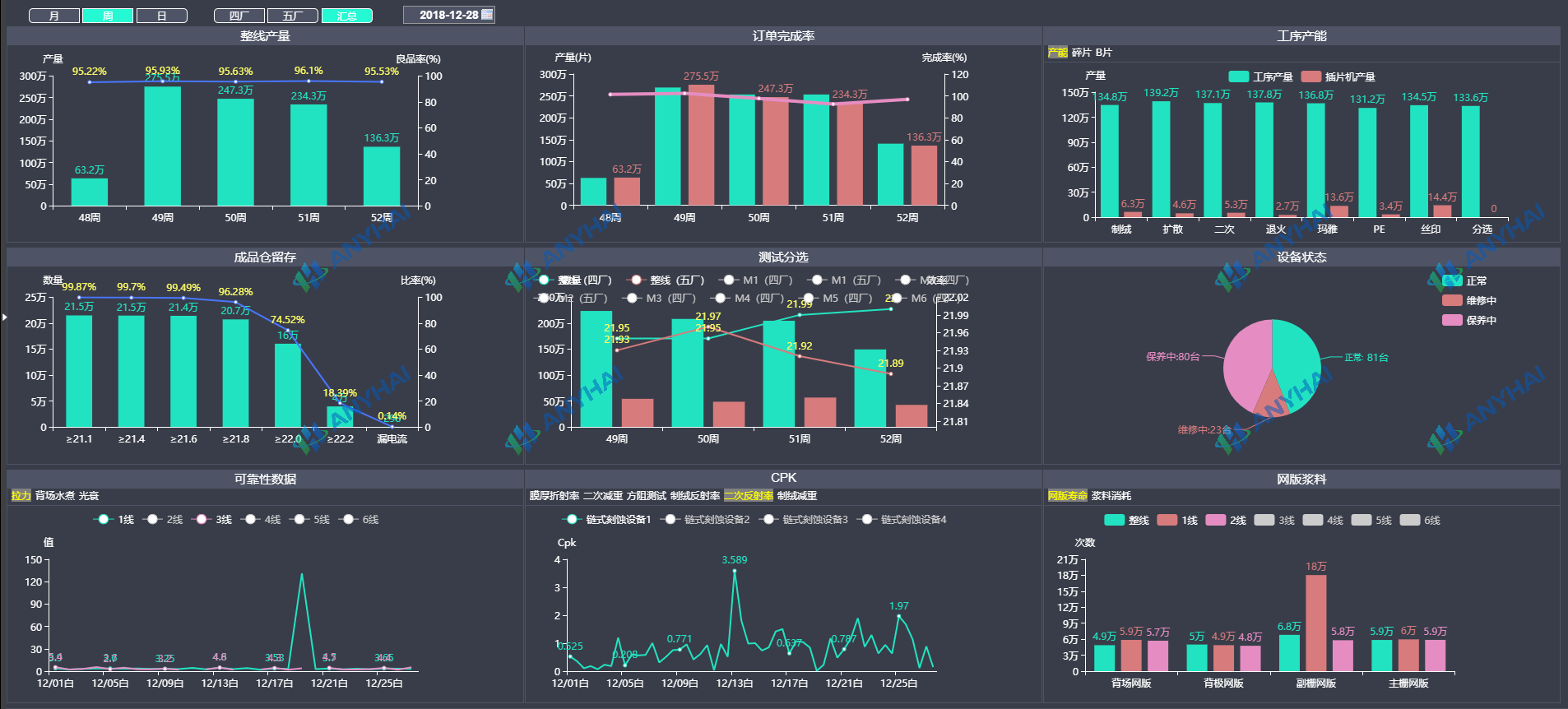This screenshot has height=709, width=1568.
Task: Filter data by 四厂 button
Action: tap(239, 16)
